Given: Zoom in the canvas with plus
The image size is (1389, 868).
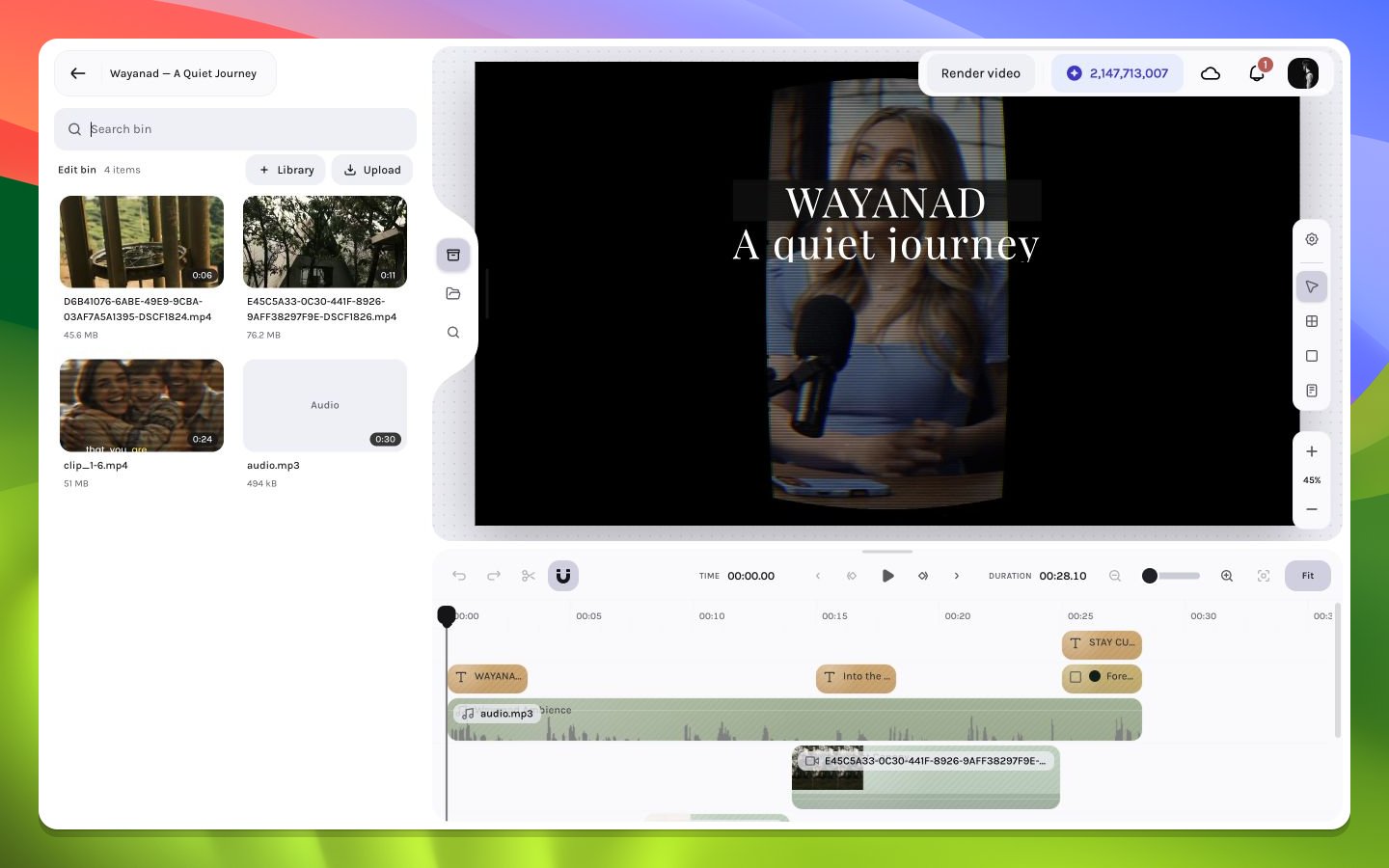Looking at the screenshot, I should coord(1312,451).
